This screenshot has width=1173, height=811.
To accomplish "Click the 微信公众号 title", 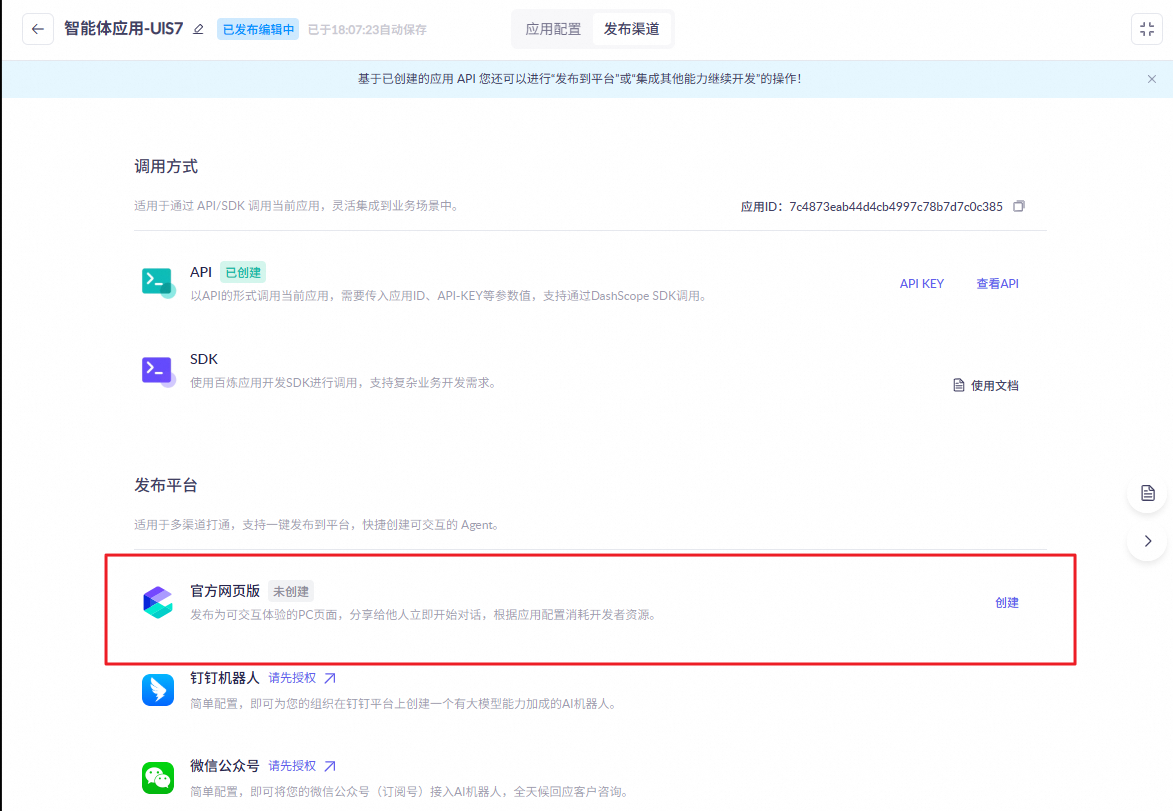I will click(x=224, y=765).
